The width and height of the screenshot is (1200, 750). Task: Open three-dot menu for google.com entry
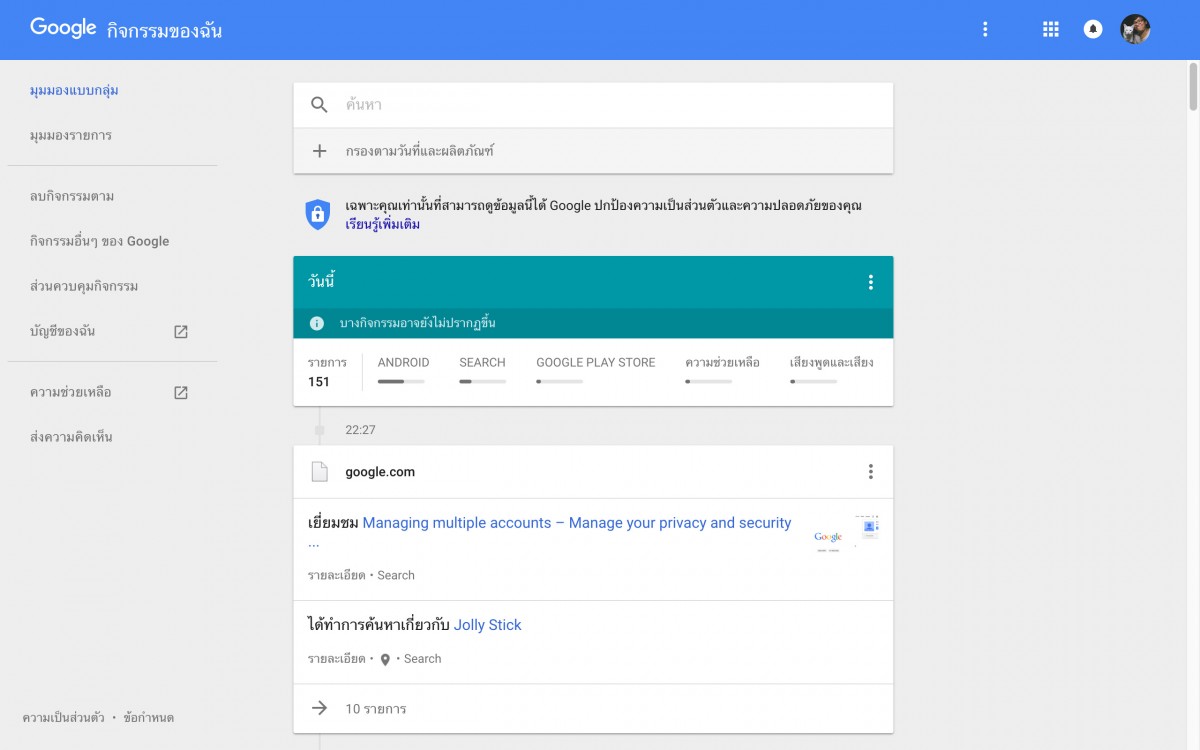point(870,472)
